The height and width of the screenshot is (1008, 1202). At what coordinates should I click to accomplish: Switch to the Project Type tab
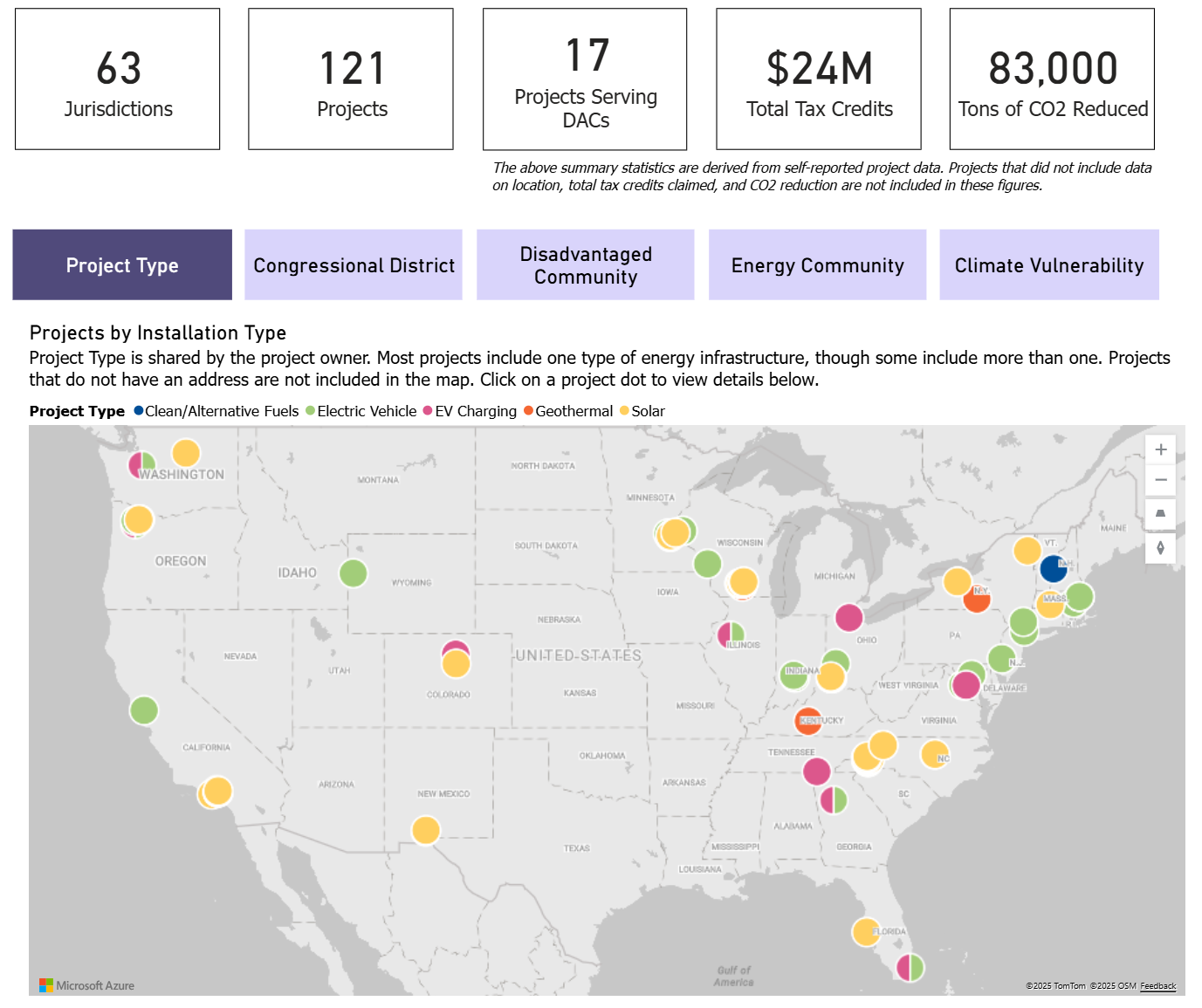pyautogui.click(x=122, y=265)
